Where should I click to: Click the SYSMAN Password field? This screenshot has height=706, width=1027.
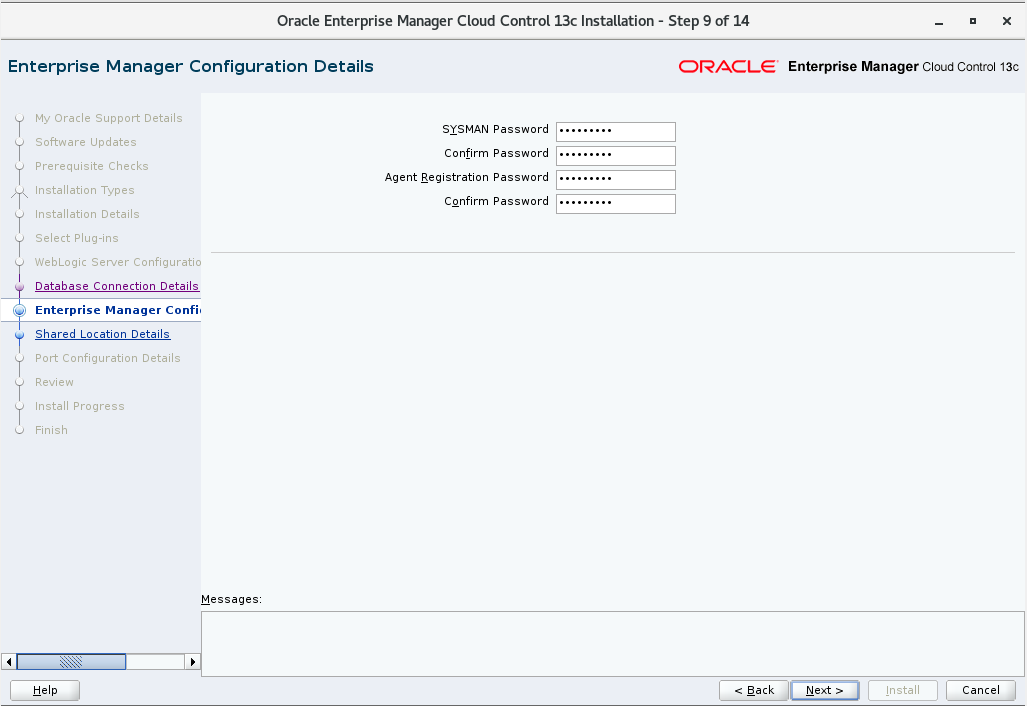coord(616,132)
